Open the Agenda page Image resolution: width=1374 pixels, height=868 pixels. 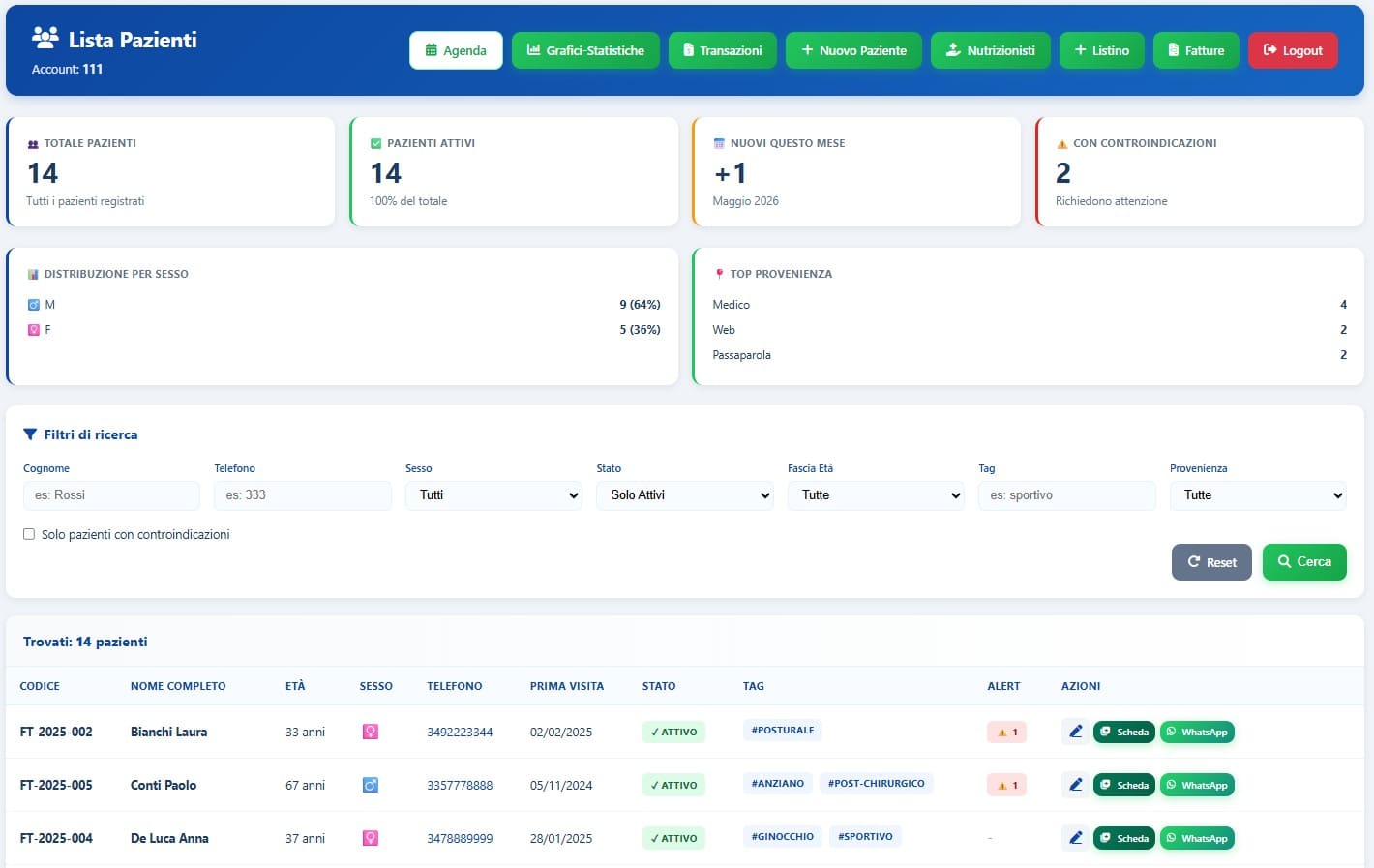coord(456,50)
